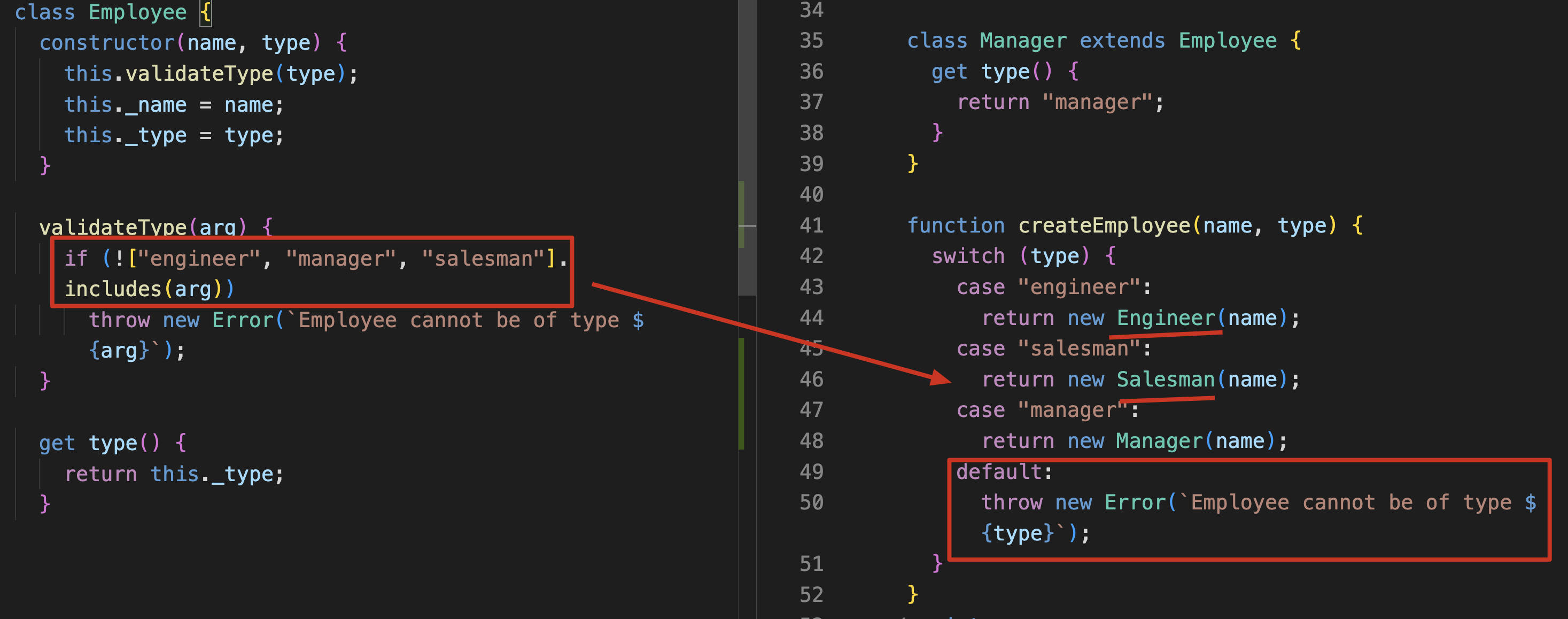1568x619 pixels.
Task: Click '{arg}`);' continuation line
Action: tap(137, 351)
